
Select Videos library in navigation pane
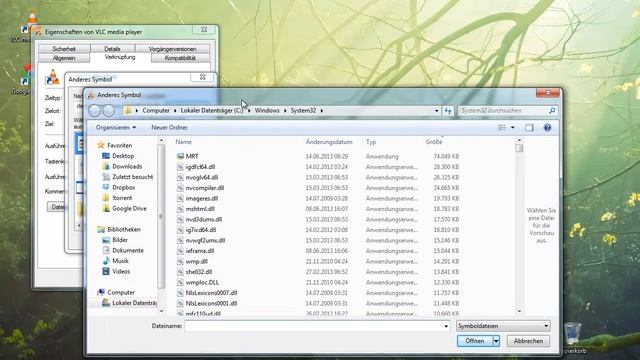pos(121,271)
